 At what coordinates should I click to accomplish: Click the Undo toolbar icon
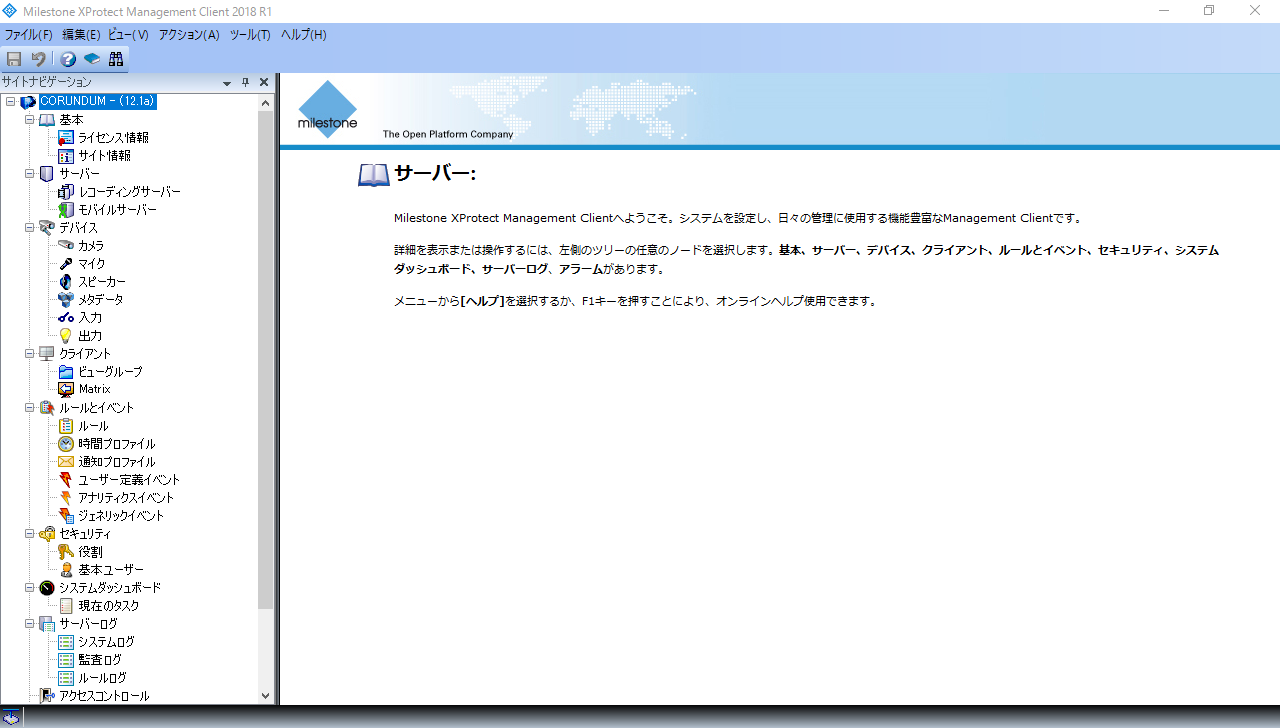[38, 59]
